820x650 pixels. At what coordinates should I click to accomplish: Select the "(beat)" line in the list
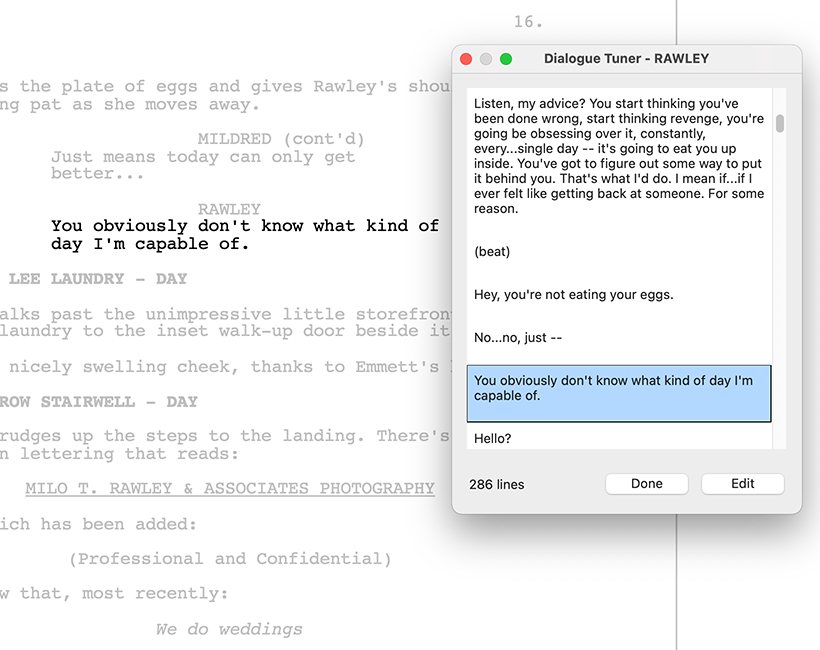pos(492,252)
